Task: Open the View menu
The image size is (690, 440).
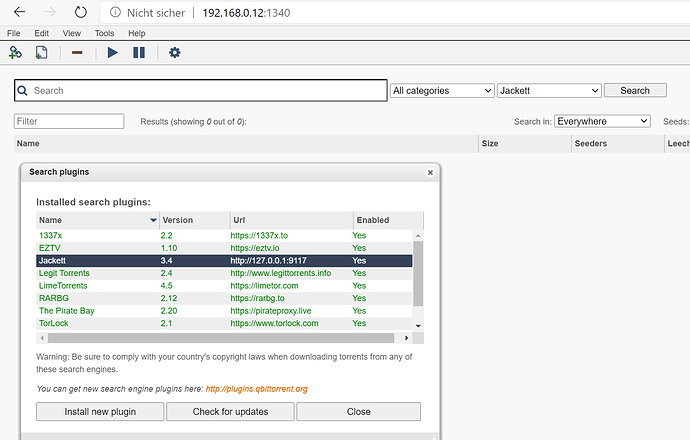Action: click(x=72, y=33)
